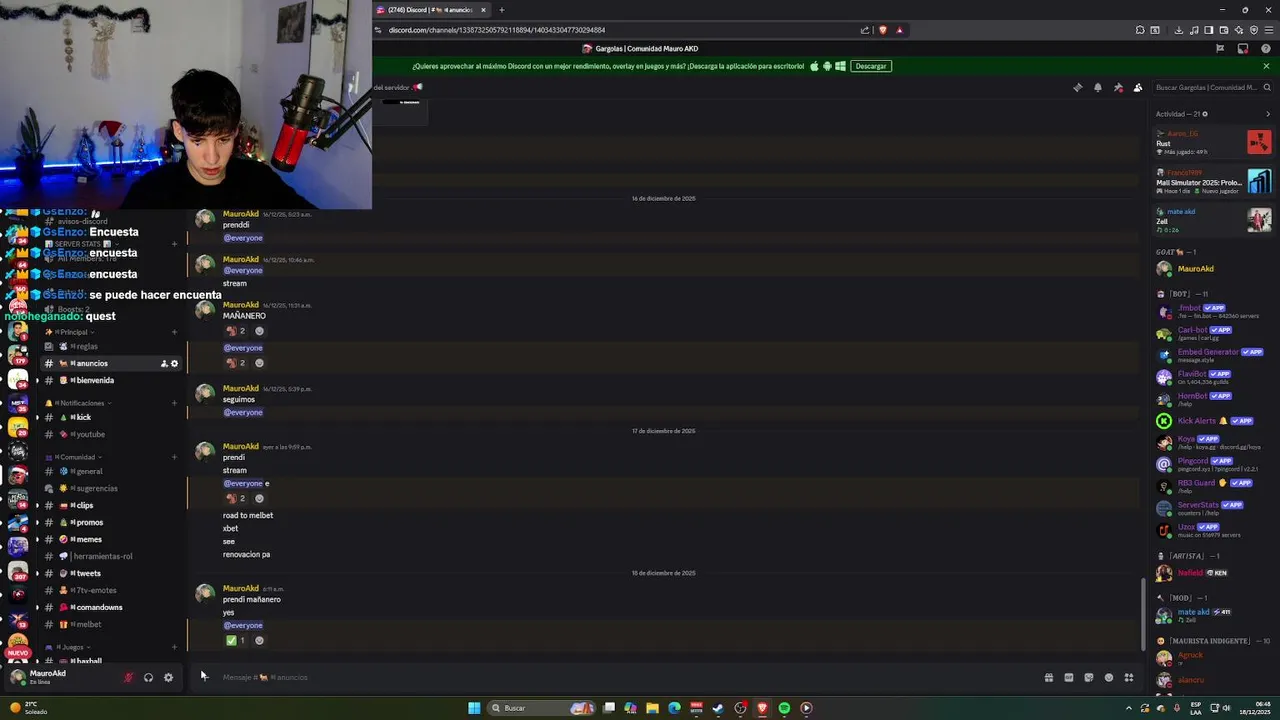Open the attachment plus button in message box

[204, 677]
